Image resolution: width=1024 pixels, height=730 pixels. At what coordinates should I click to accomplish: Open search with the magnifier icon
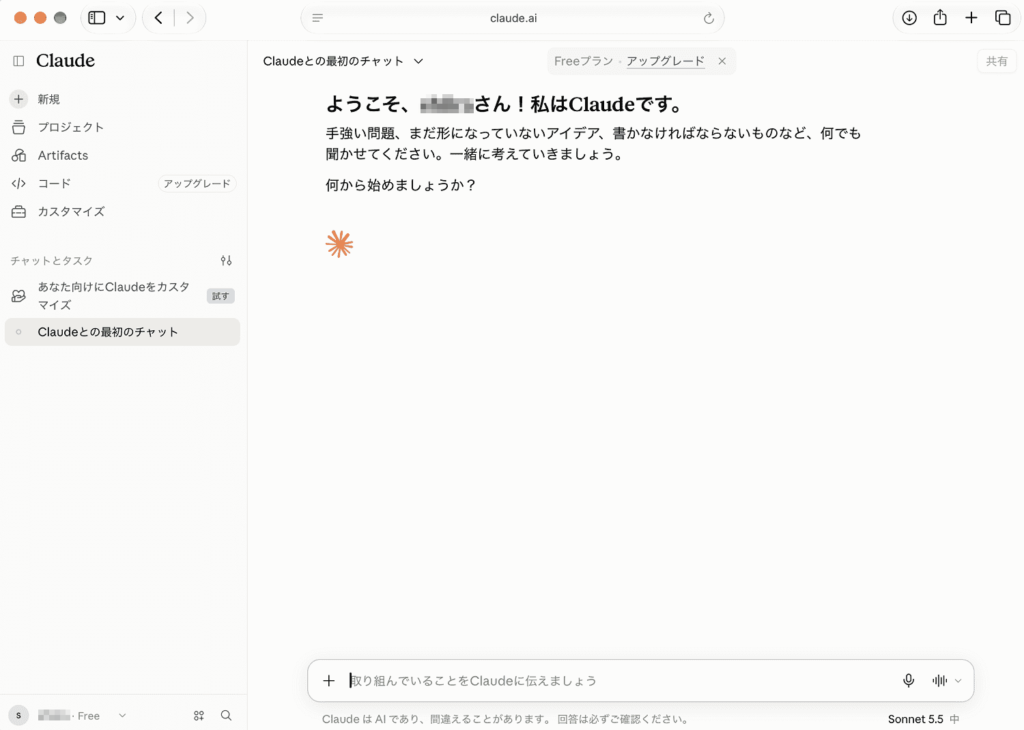[226, 716]
